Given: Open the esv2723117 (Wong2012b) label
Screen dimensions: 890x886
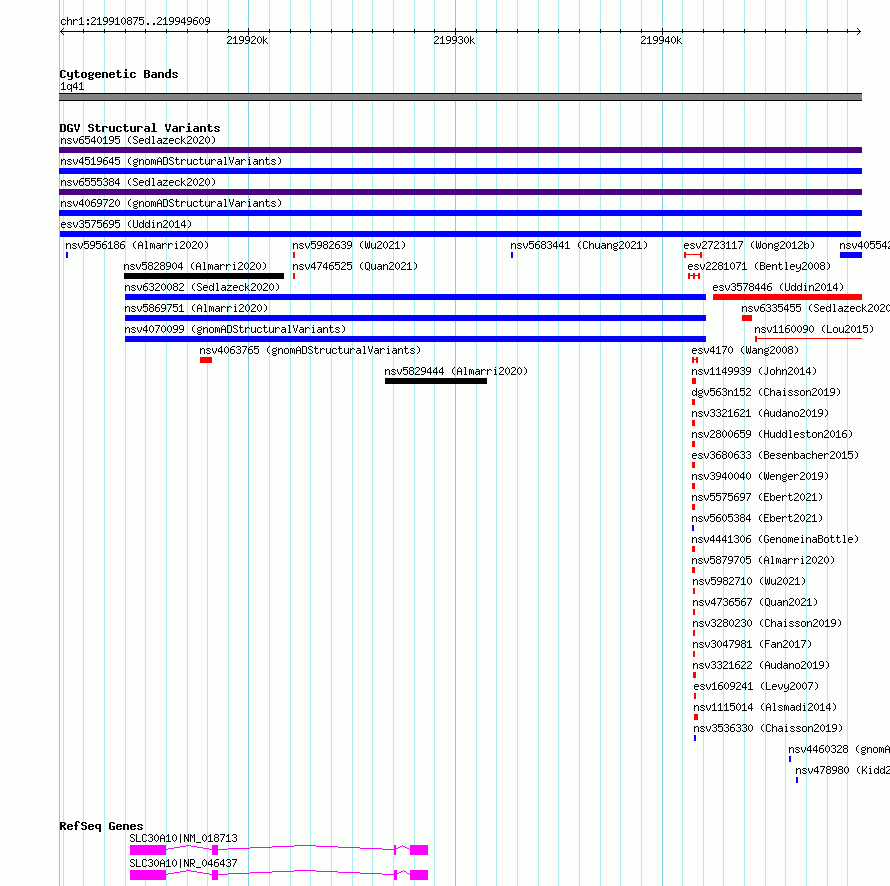Looking at the screenshot, I should (749, 245).
